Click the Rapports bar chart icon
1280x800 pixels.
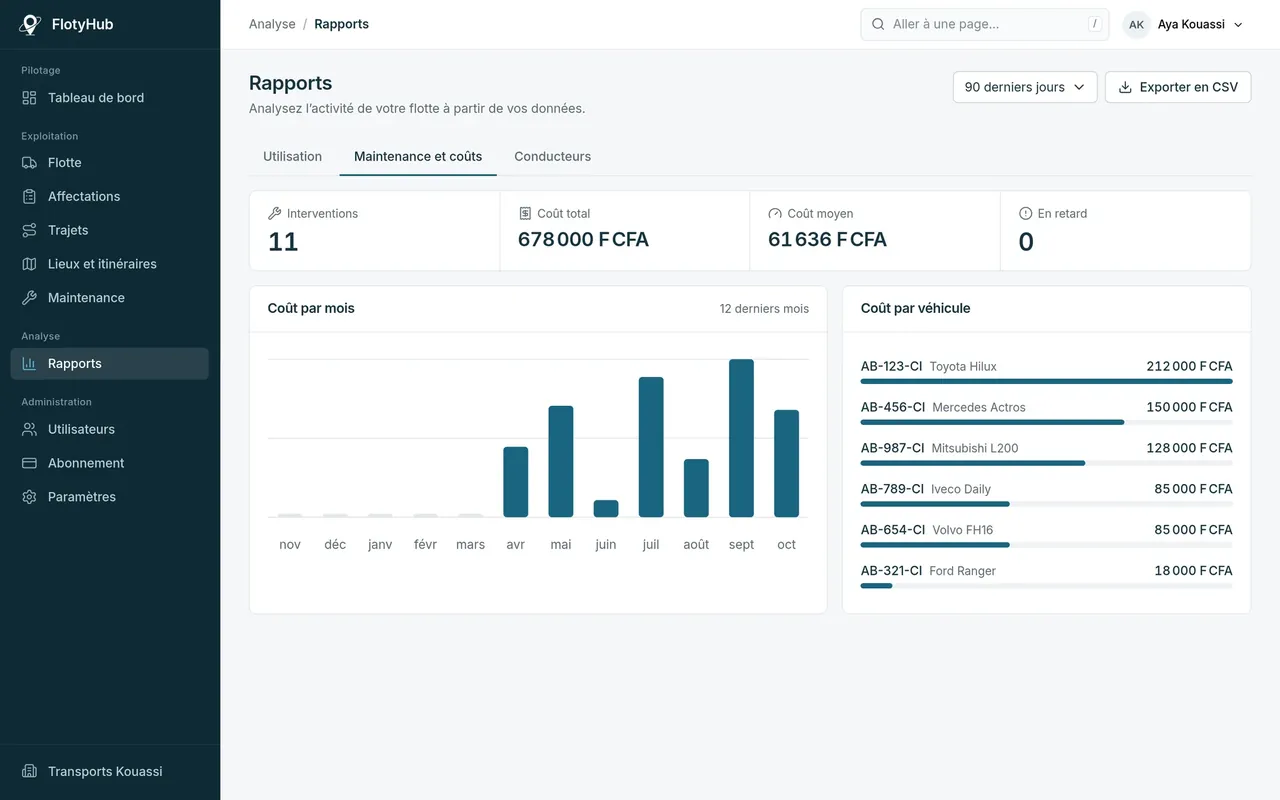pyautogui.click(x=29, y=364)
